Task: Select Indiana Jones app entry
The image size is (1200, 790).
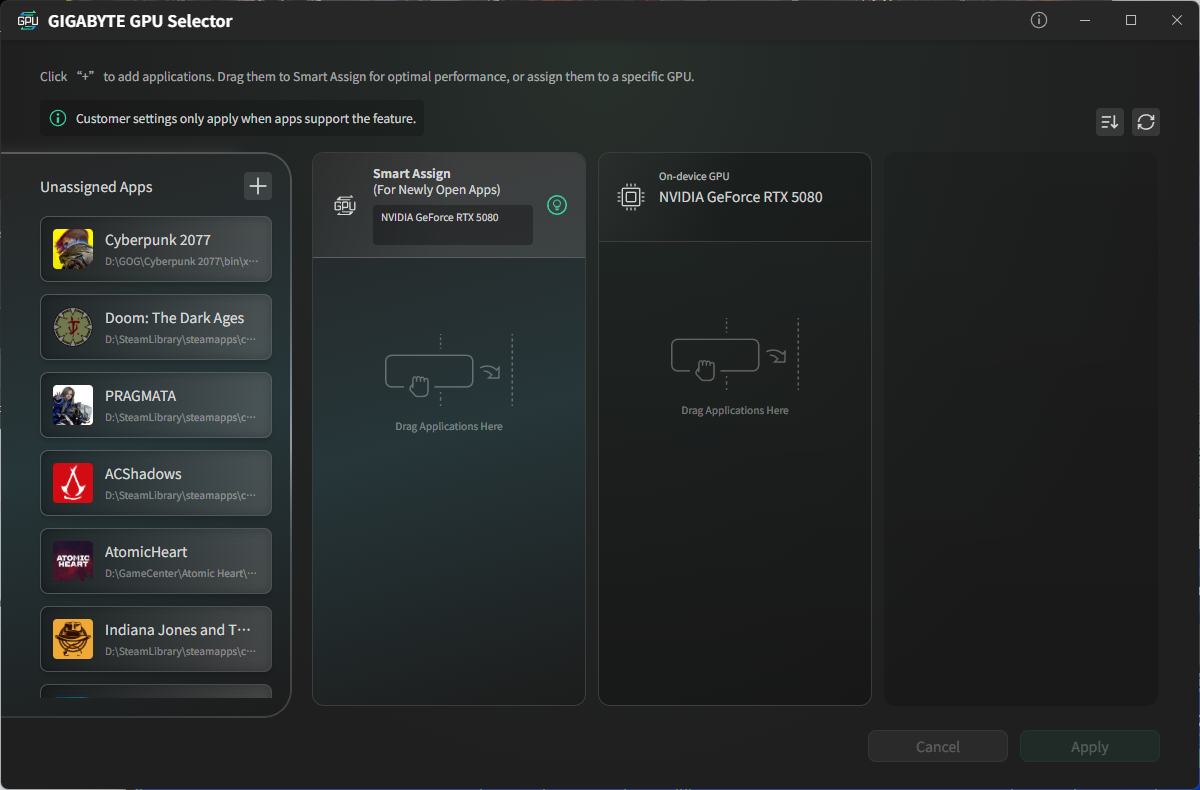Action: [x=156, y=639]
